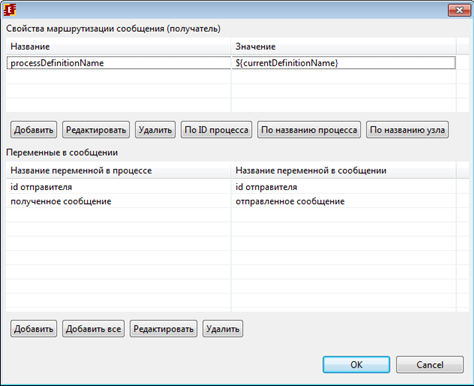Click the Название переменной в сообщении header

[x=344, y=171]
